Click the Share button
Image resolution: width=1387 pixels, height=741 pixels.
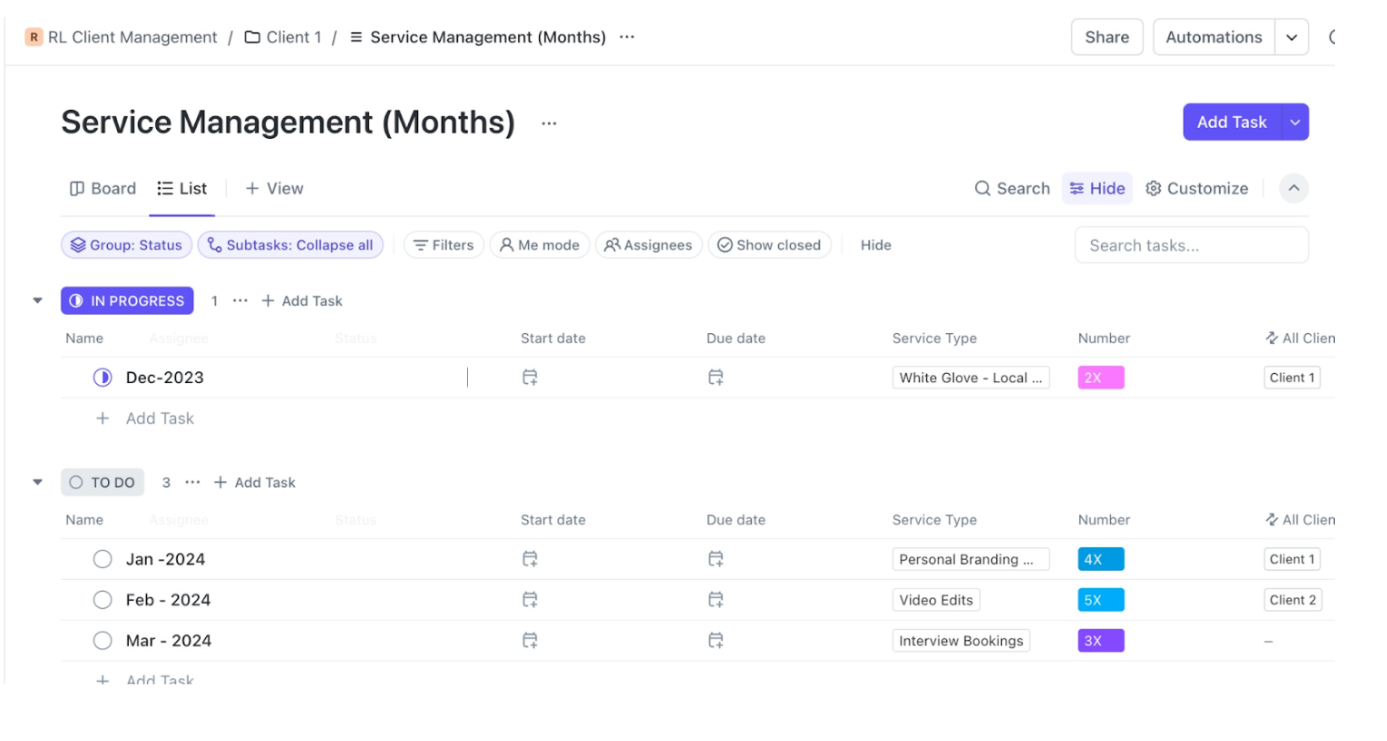point(1106,37)
